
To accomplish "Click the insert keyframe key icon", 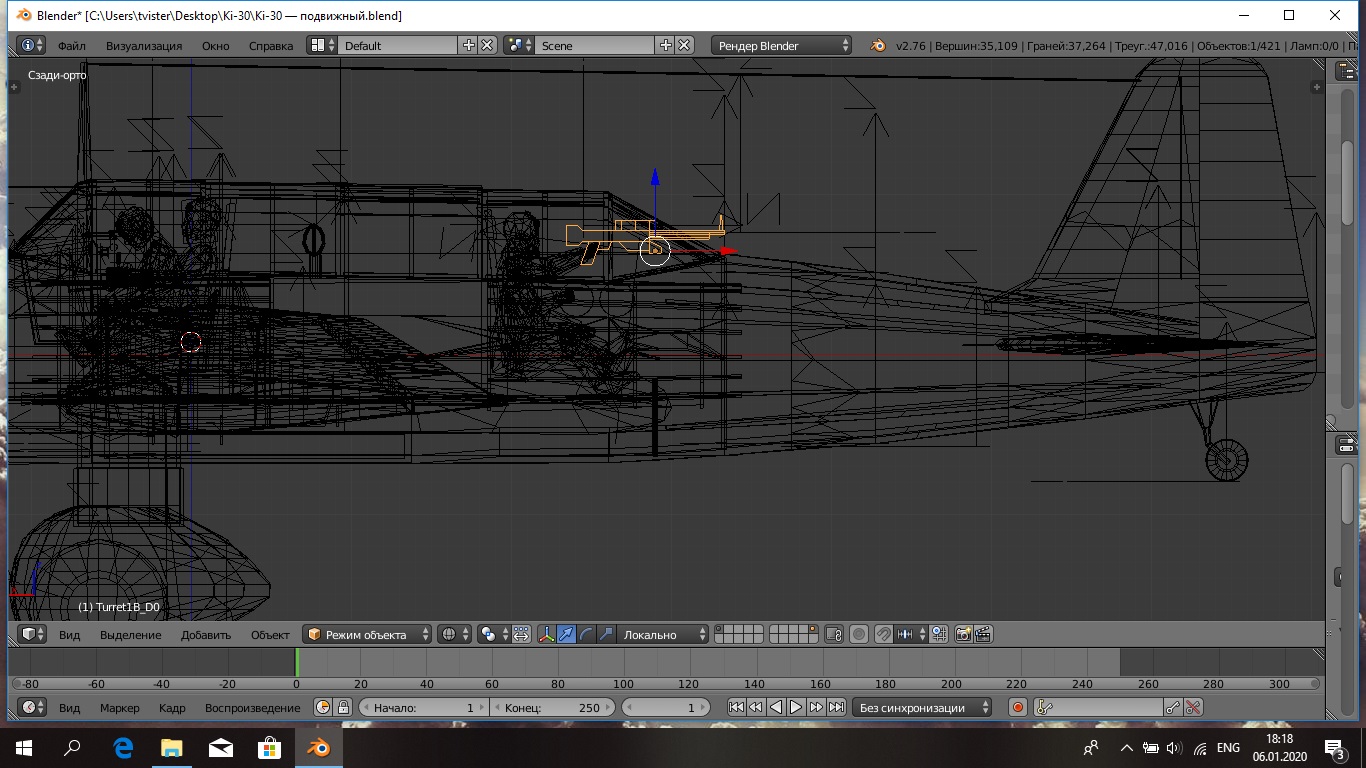I will (x=1173, y=707).
